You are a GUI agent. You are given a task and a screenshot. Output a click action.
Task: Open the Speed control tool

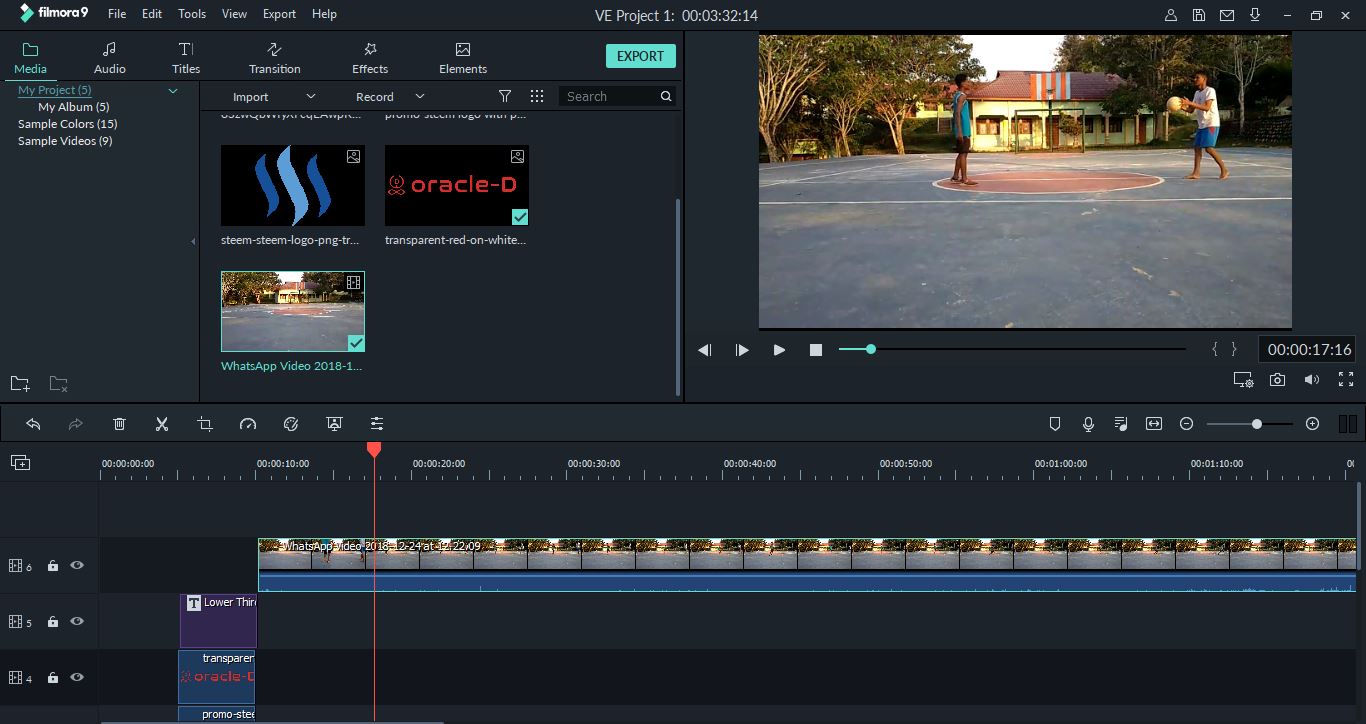pyautogui.click(x=248, y=424)
